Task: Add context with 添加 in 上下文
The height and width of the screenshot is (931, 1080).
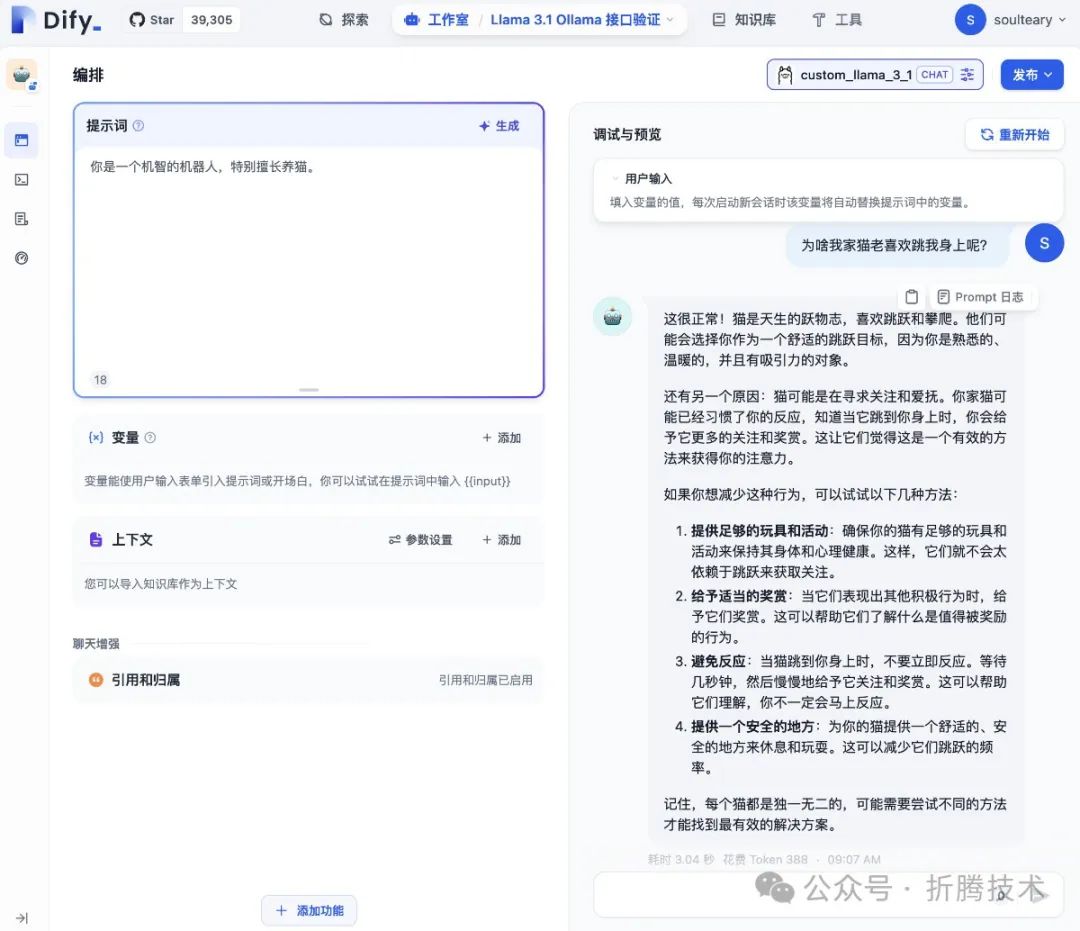Action: click(x=501, y=540)
